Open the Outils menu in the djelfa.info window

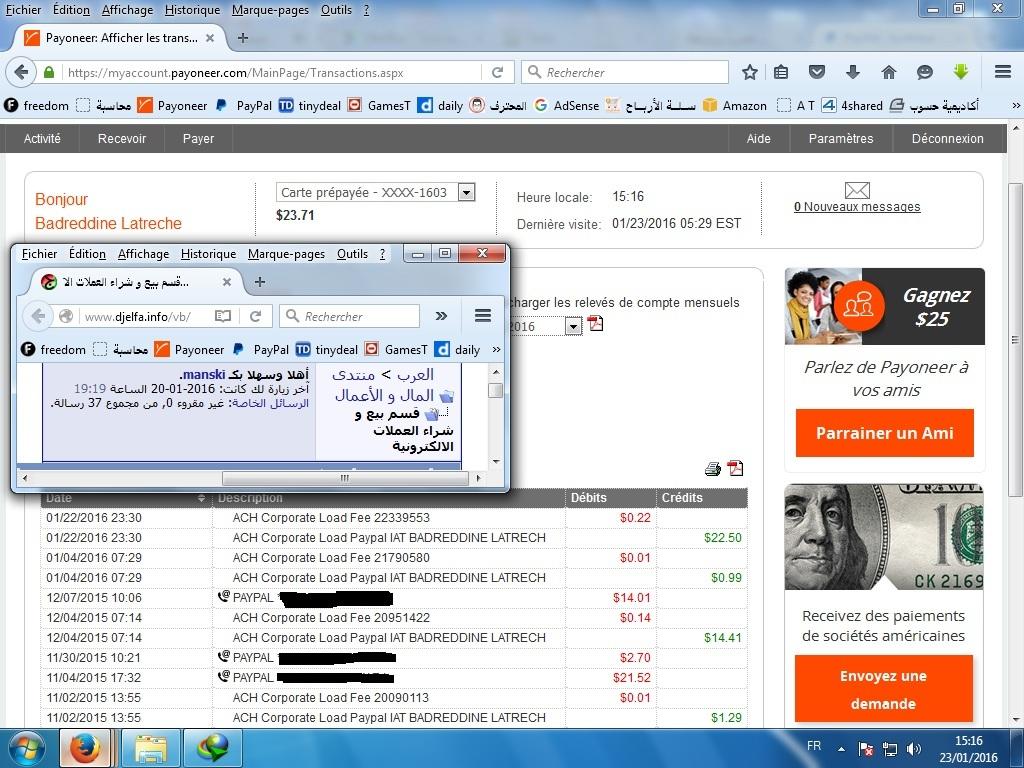click(352, 253)
